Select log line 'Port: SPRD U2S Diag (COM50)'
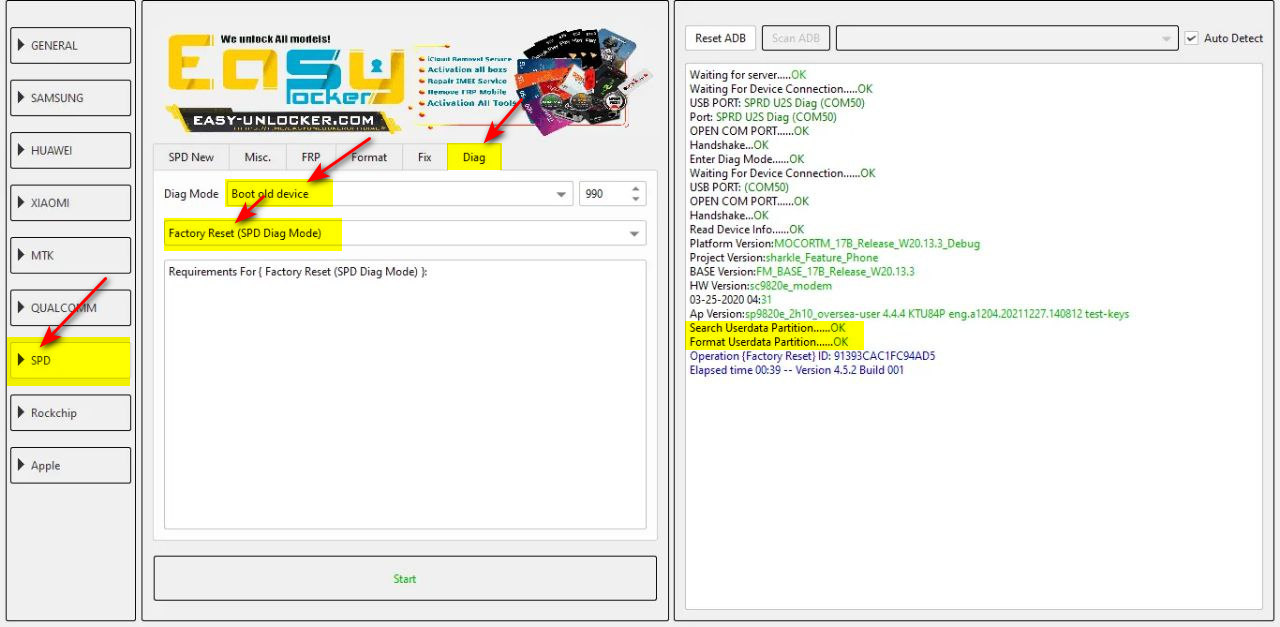Image resolution: width=1280 pixels, height=627 pixels. click(x=763, y=117)
